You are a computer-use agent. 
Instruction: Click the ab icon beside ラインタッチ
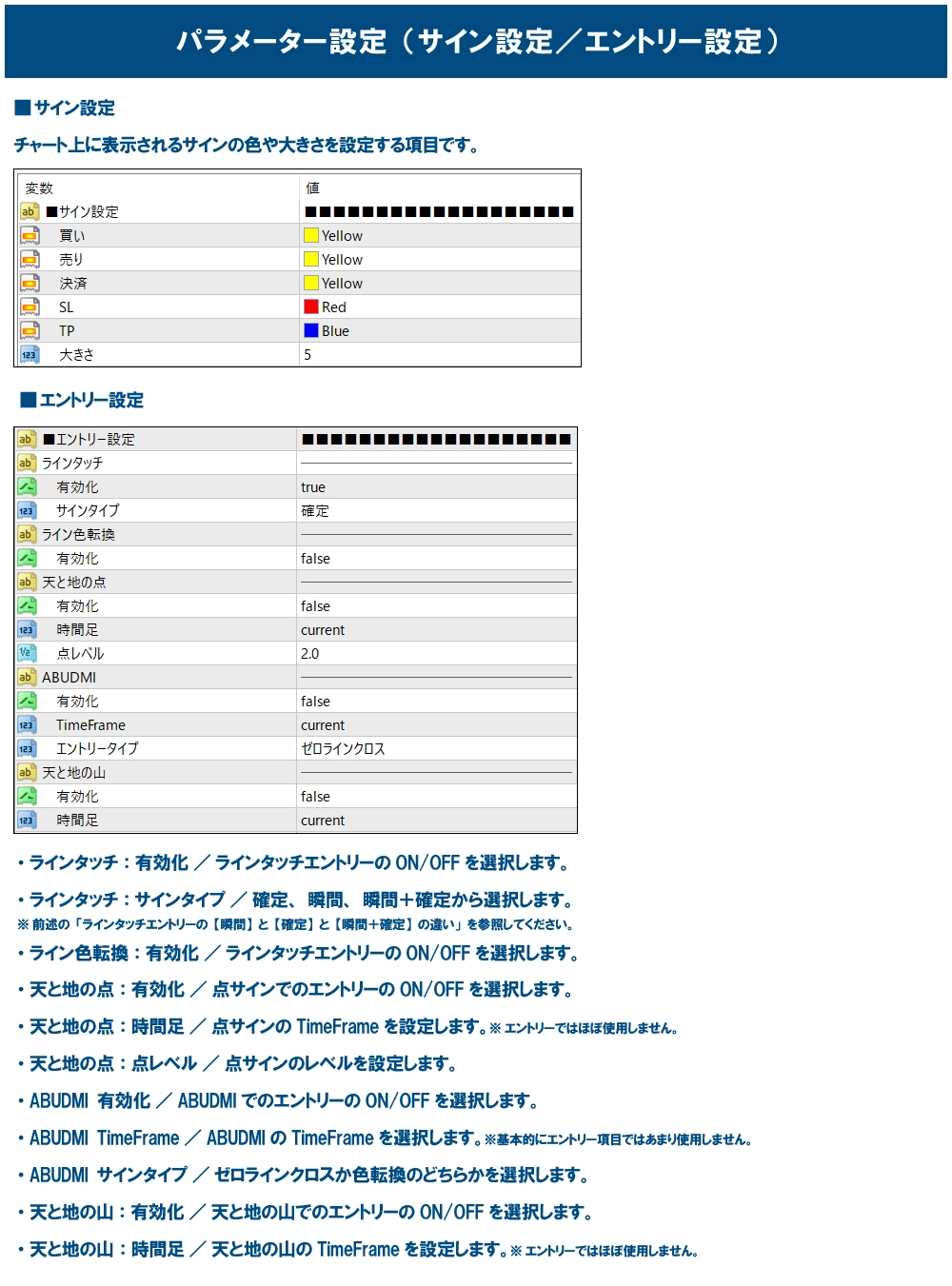pyautogui.click(x=27, y=463)
